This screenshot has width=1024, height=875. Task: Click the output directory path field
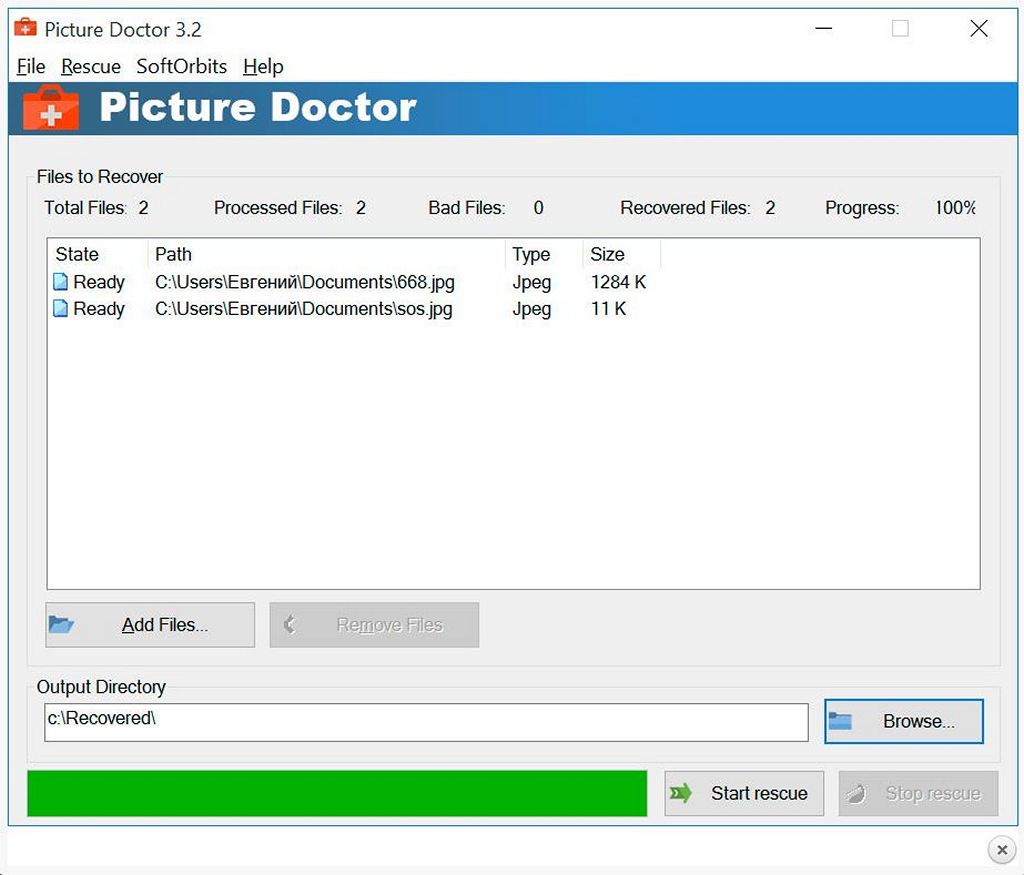(x=426, y=722)
